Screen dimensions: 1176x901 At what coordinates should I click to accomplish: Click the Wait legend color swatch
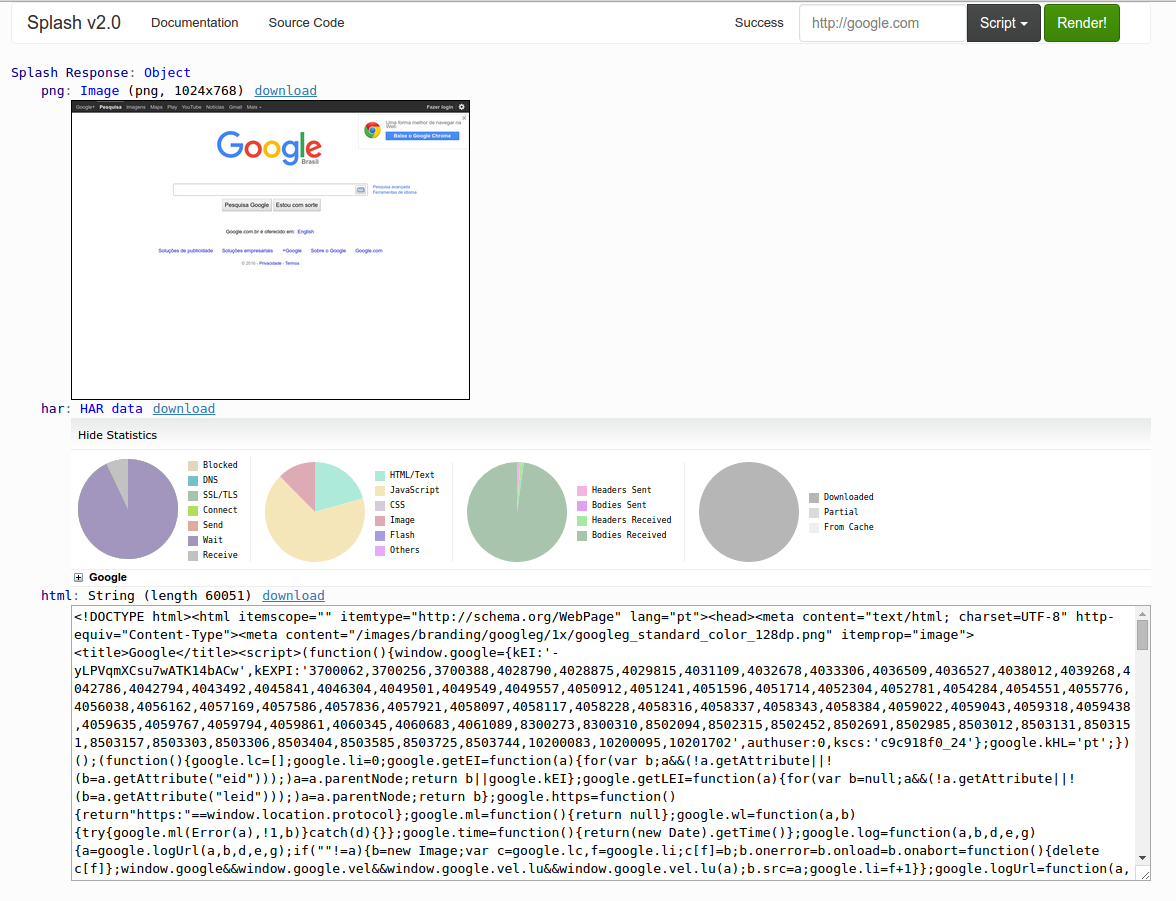pyautogui.click(x=193, y=540)
